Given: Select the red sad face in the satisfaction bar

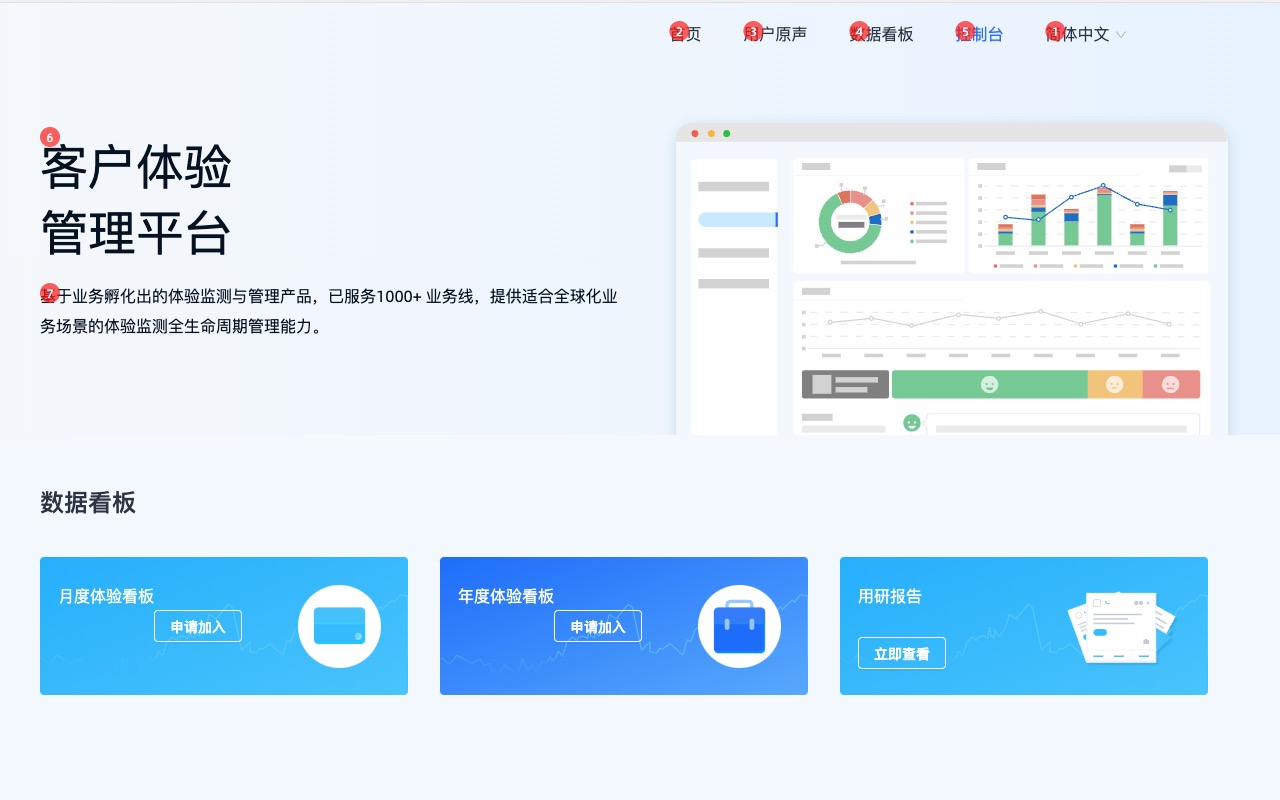Looking at the screenshot, I should (1171, 384).
